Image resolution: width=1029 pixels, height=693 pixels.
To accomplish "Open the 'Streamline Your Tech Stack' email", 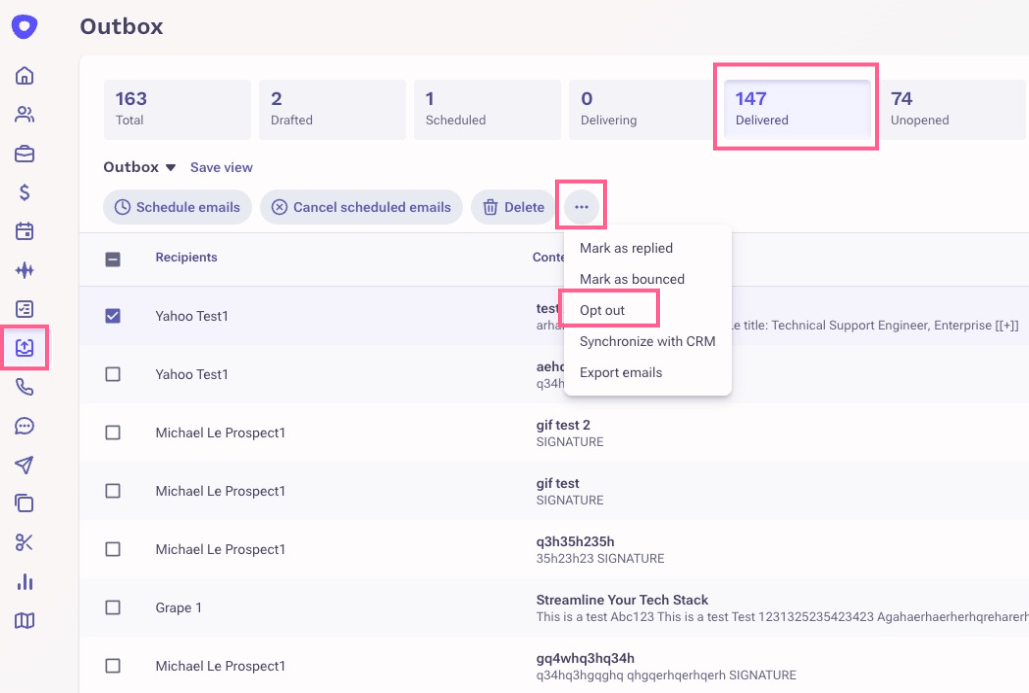I will (x=622, y=600).
